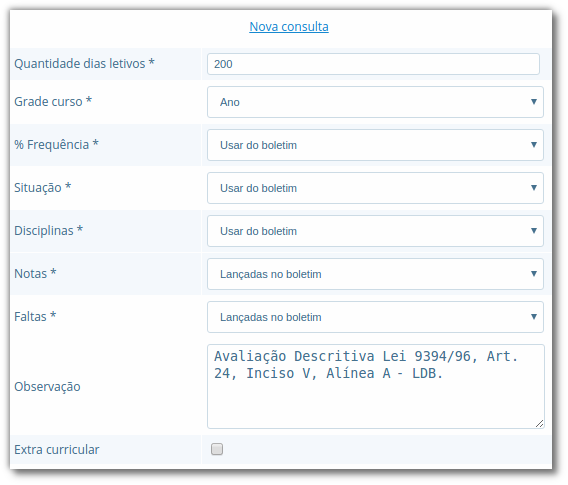Click inside the Observação text area
568x485 pixels.
click(376, 386)
